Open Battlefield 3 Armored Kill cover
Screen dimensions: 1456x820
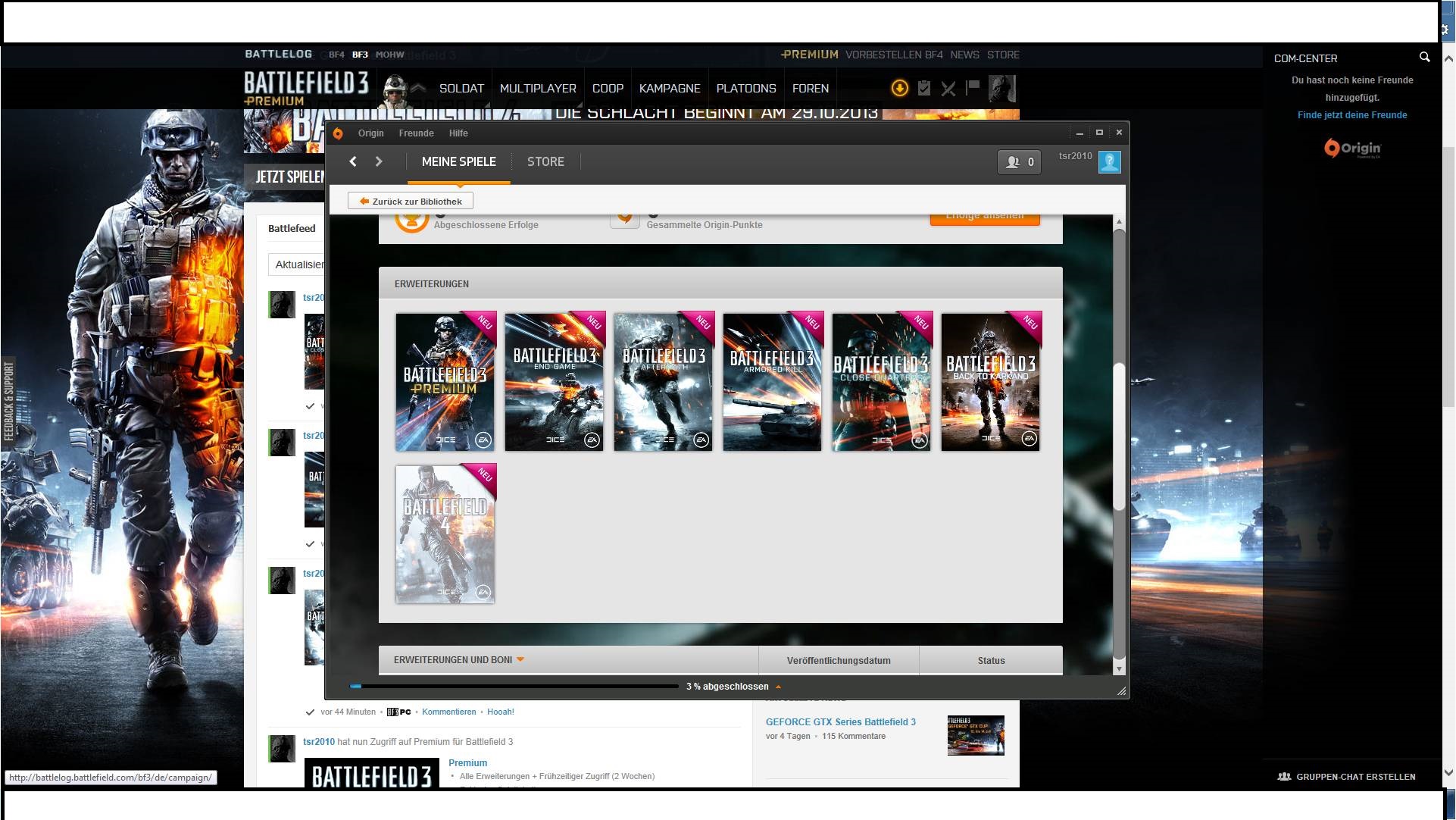[x=773, y=382]
